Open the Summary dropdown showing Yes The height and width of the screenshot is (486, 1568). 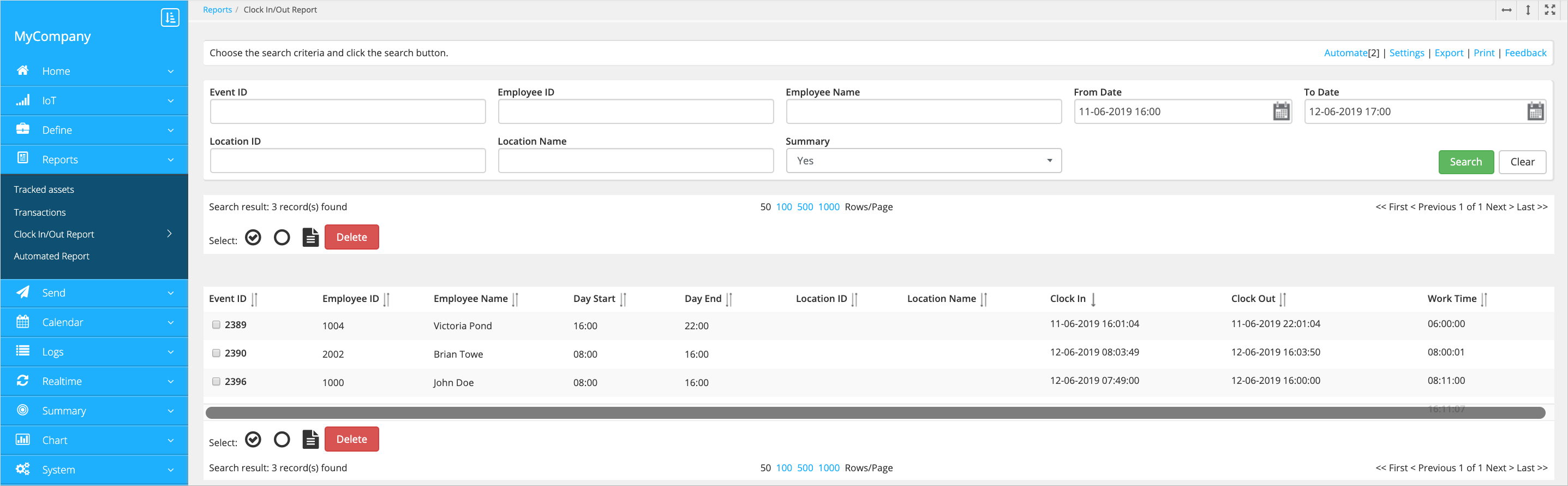pos(923,161)
